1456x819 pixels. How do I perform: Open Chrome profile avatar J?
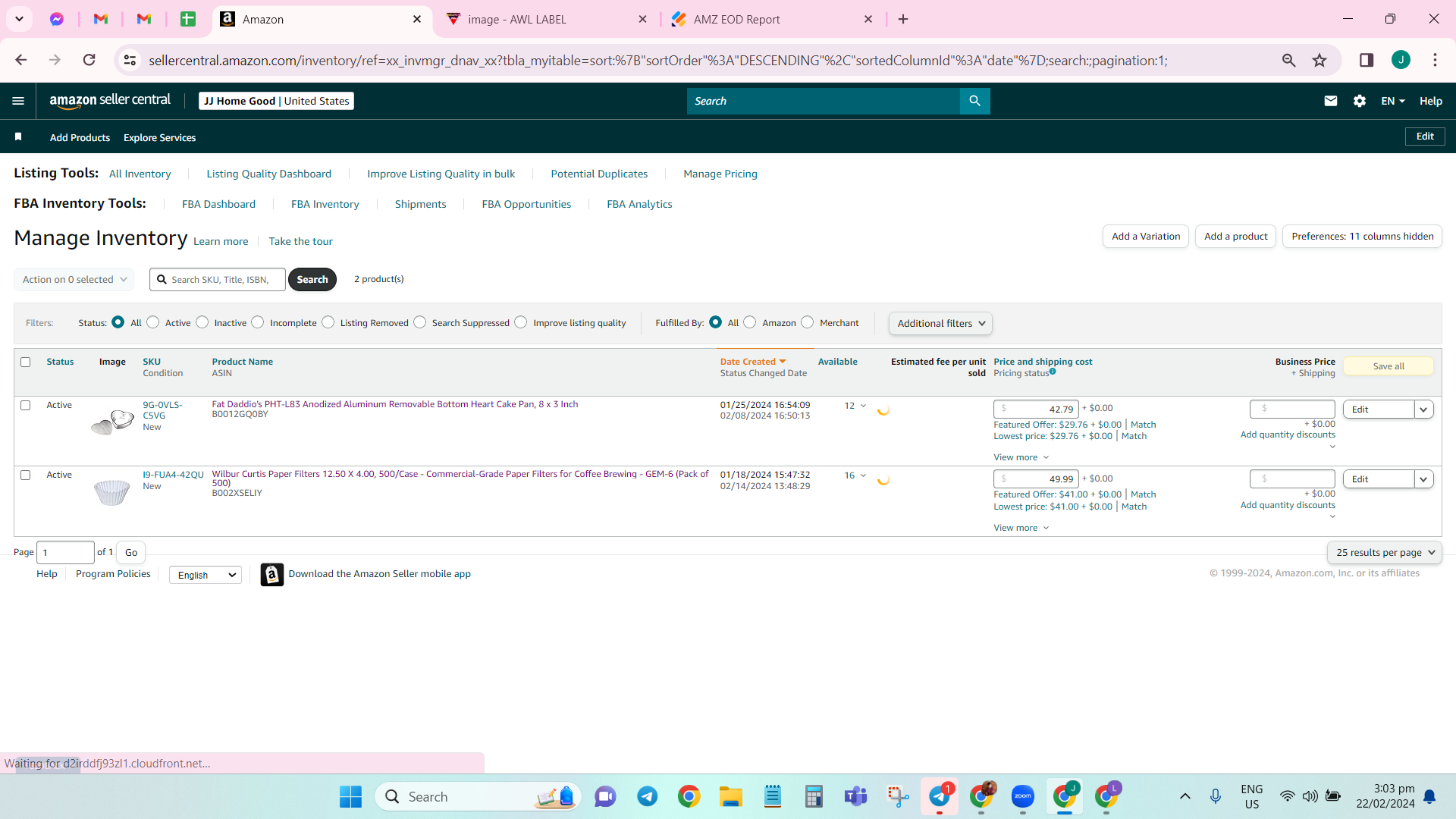(1401, 60)
